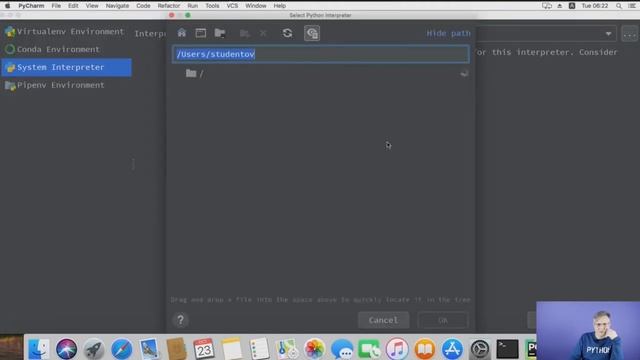The width and height of the screenshot is (640, 360).
Task: Open the Window menu
Action: (x=256, y=6)
